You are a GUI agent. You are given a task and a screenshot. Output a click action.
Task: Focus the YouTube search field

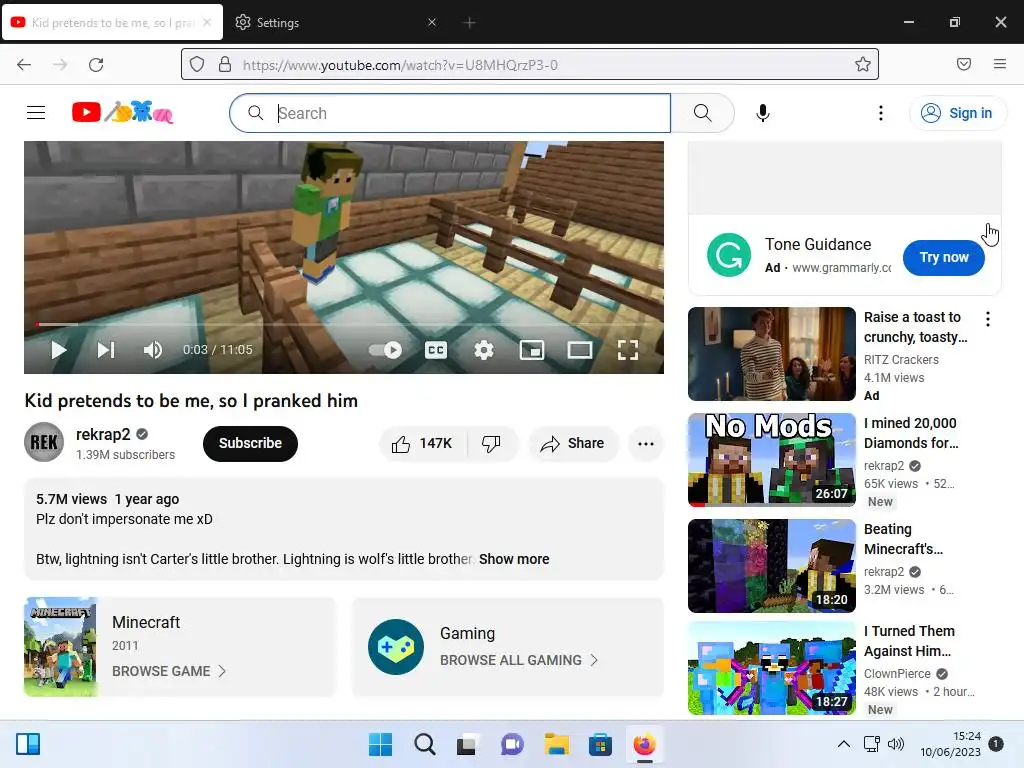tap(450, 113)
